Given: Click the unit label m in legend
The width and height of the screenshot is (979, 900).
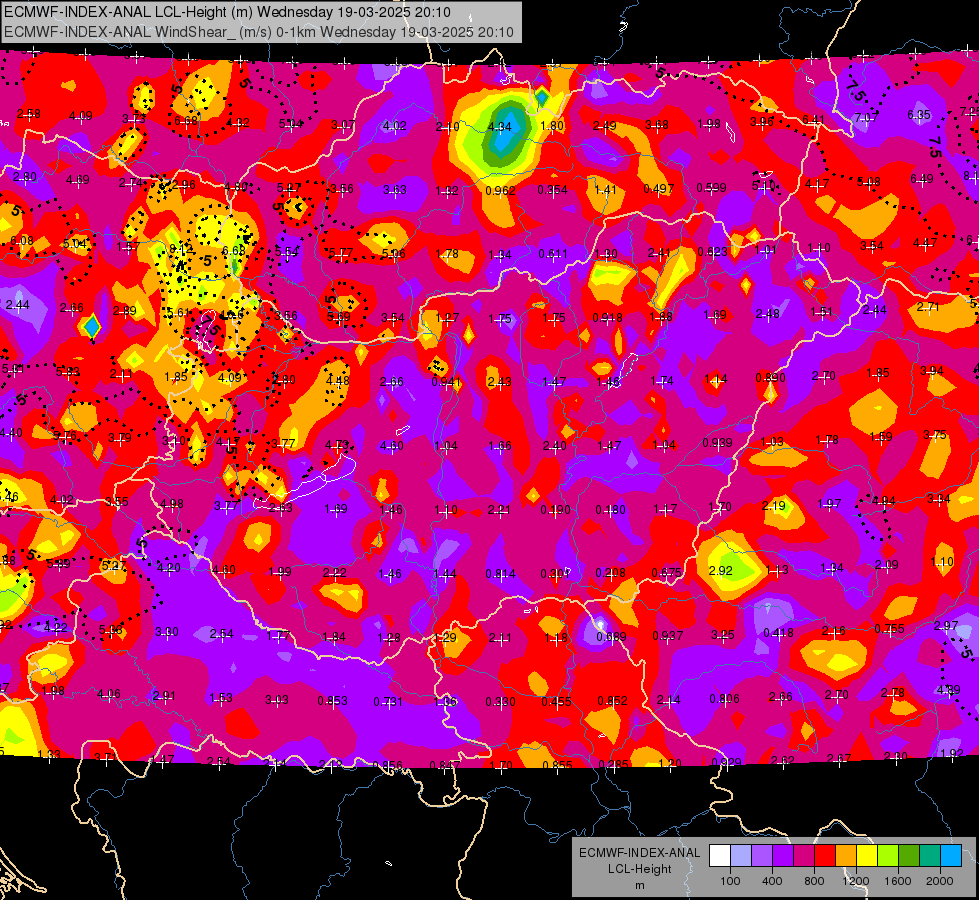Looking at the screenshot, I should coord(640,886).
